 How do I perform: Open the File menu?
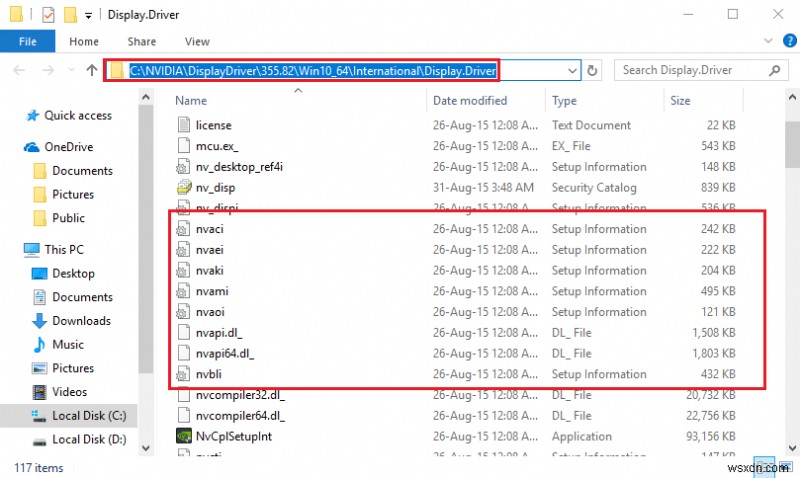tap(28, 41)
